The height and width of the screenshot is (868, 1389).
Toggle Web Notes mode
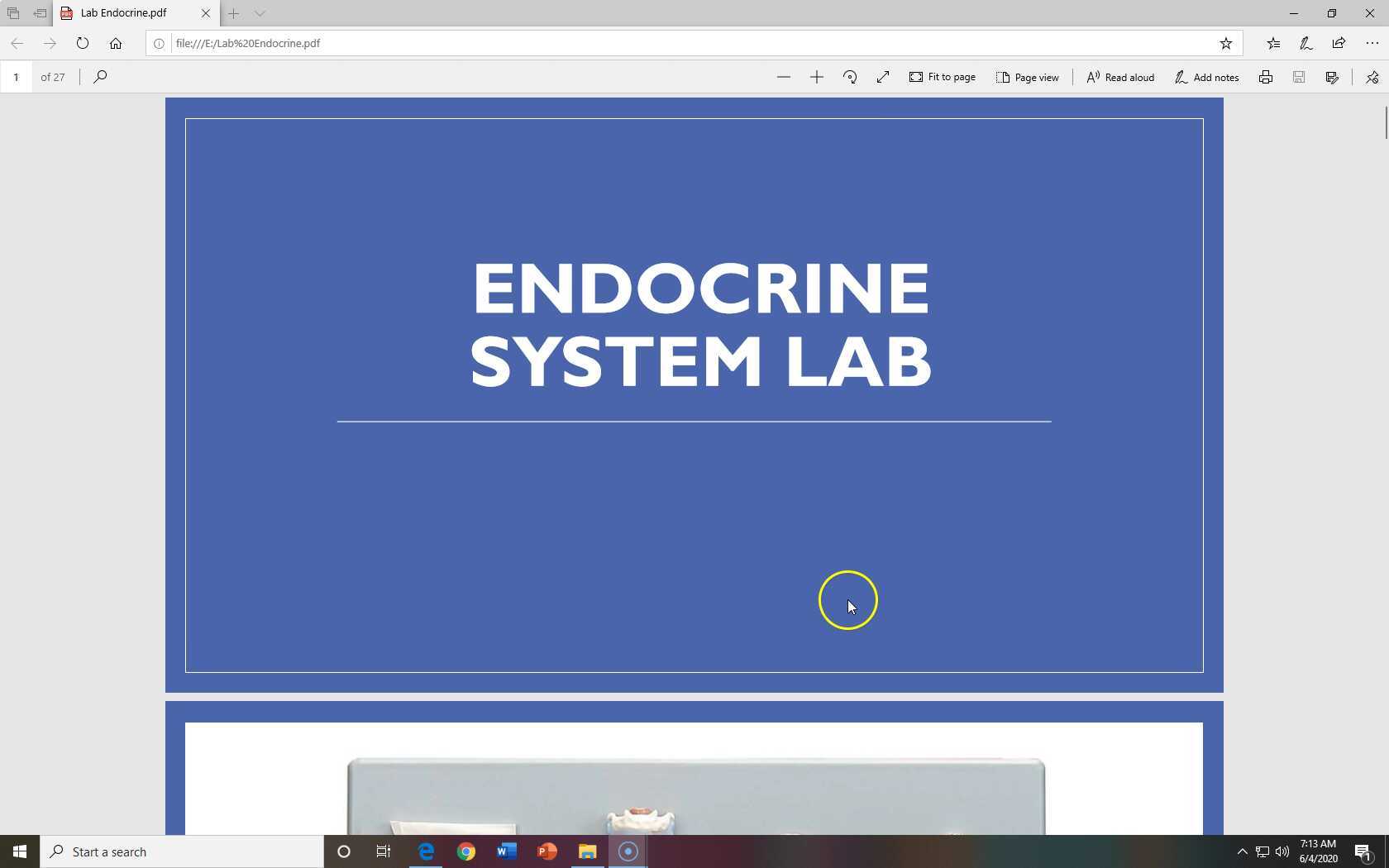point(1305,43)
